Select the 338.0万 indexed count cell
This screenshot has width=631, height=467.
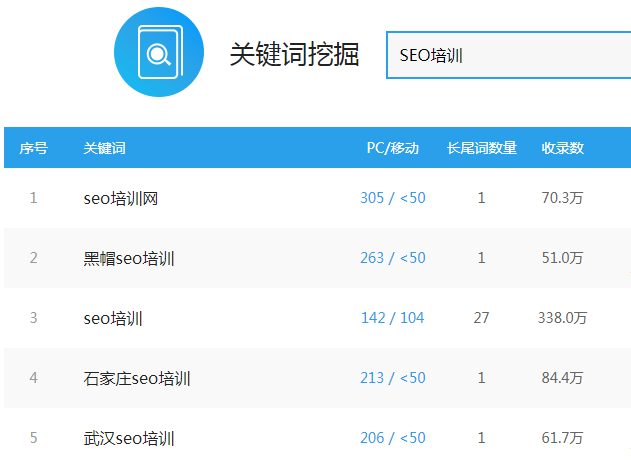pyautogui.click(x=563, y=318)
